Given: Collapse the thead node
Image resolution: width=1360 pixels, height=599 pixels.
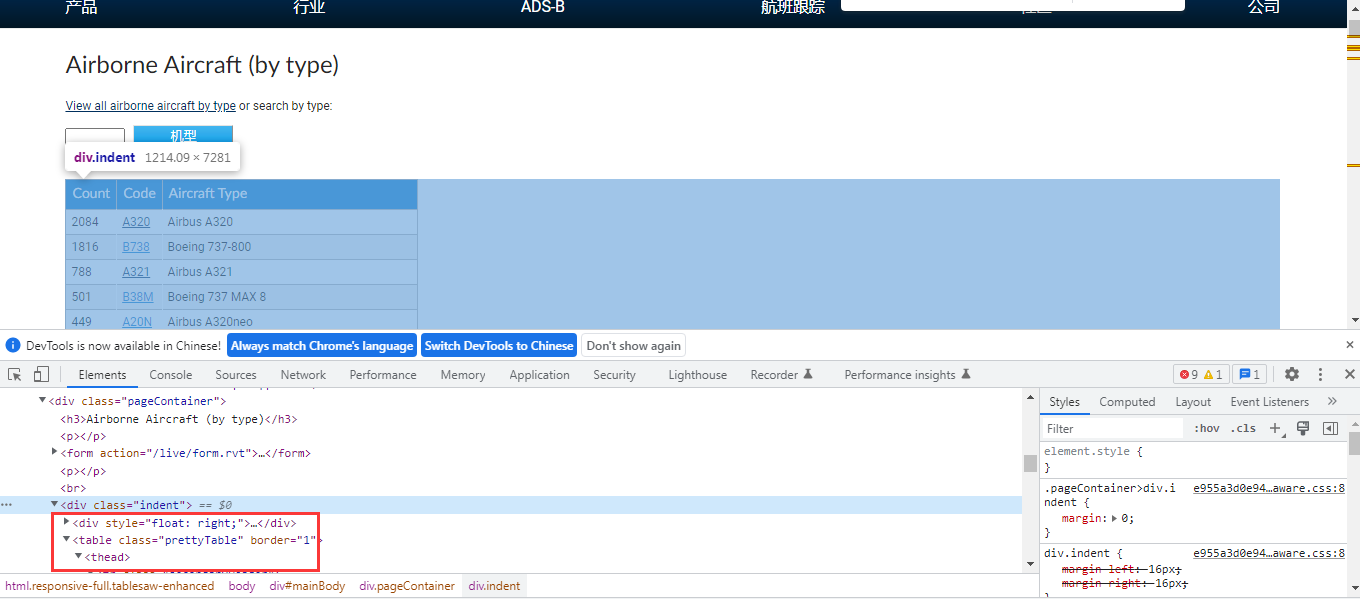Looking at the screenshot, I should pyautogui.click(x=79, y=556).
